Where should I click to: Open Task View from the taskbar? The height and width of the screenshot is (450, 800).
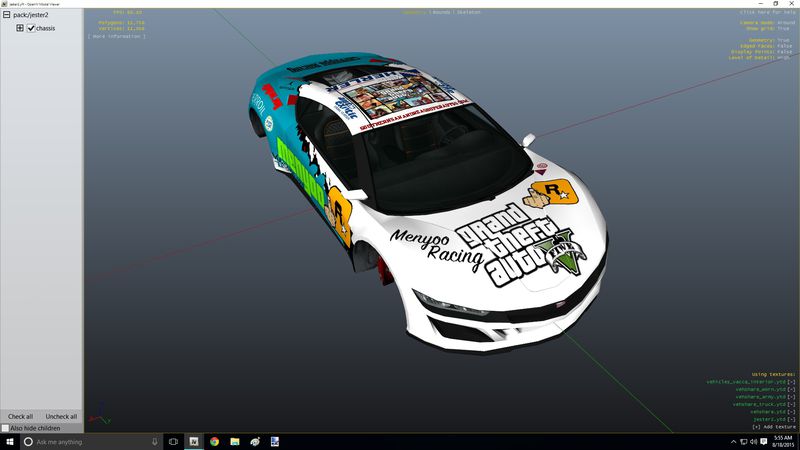coord(173,442)
